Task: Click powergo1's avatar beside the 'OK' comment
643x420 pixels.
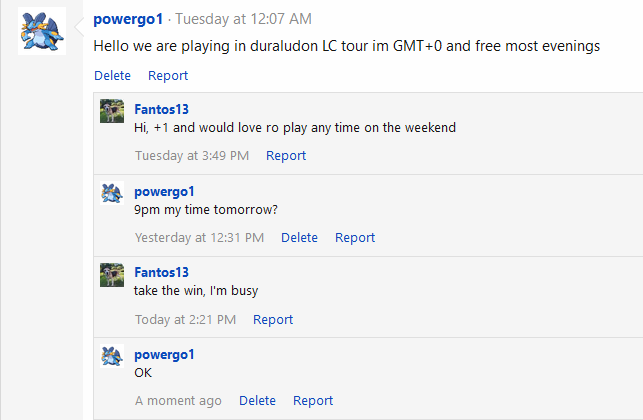Action: coord(112,356)
